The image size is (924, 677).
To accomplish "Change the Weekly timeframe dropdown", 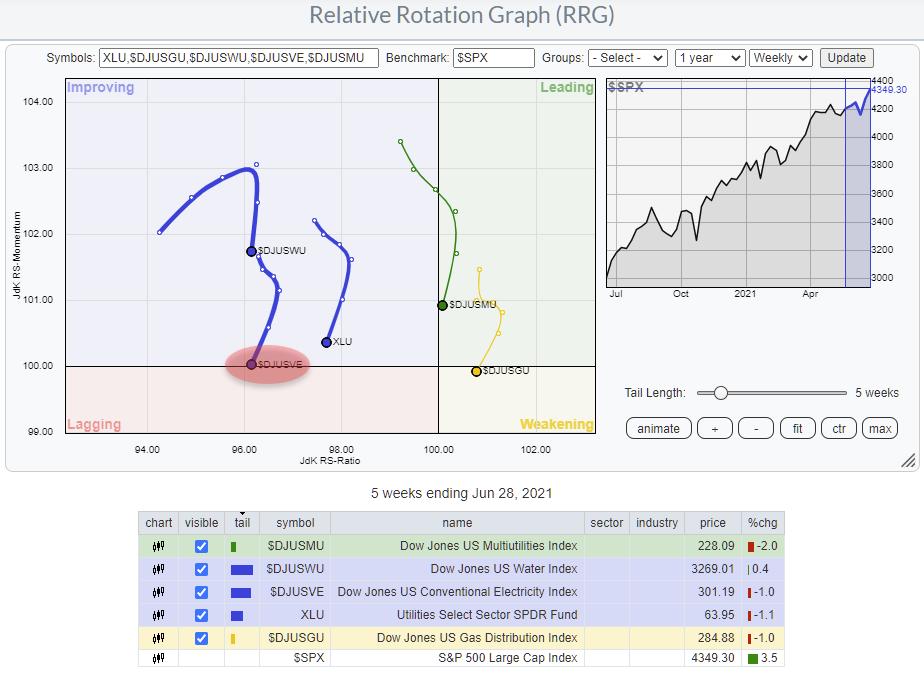I will click(781, 58).
